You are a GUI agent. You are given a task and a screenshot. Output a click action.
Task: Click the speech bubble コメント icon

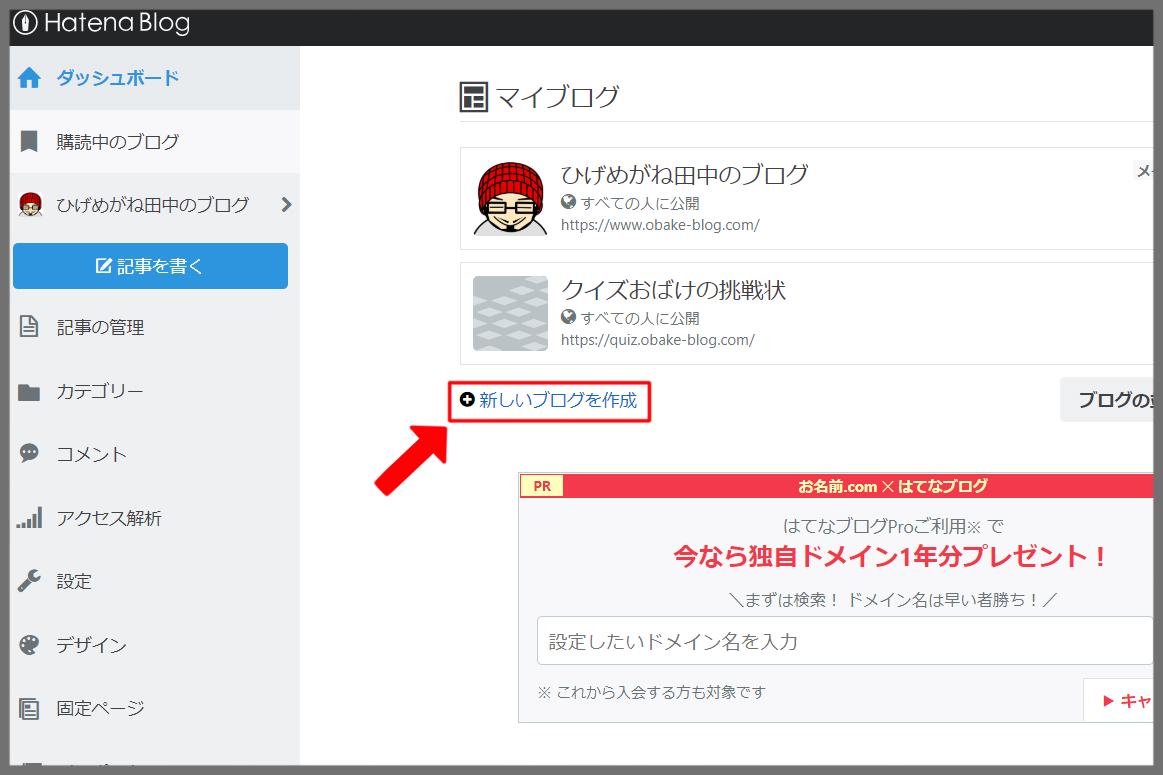coord(29,453)
